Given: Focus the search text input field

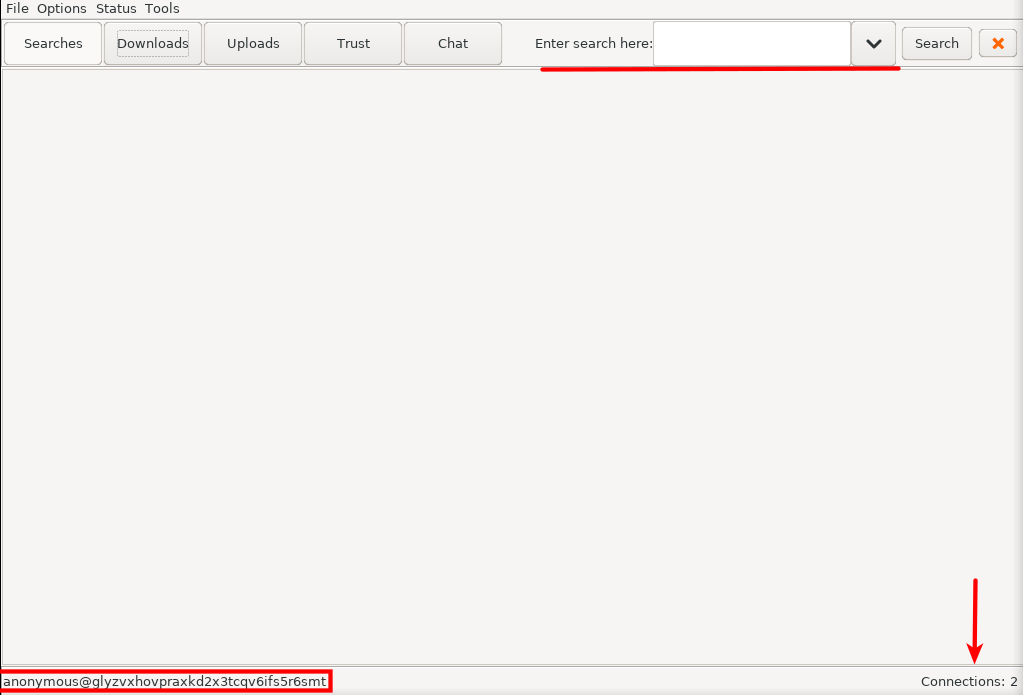Looking at the screenshot, I should (x=751, y=43).
